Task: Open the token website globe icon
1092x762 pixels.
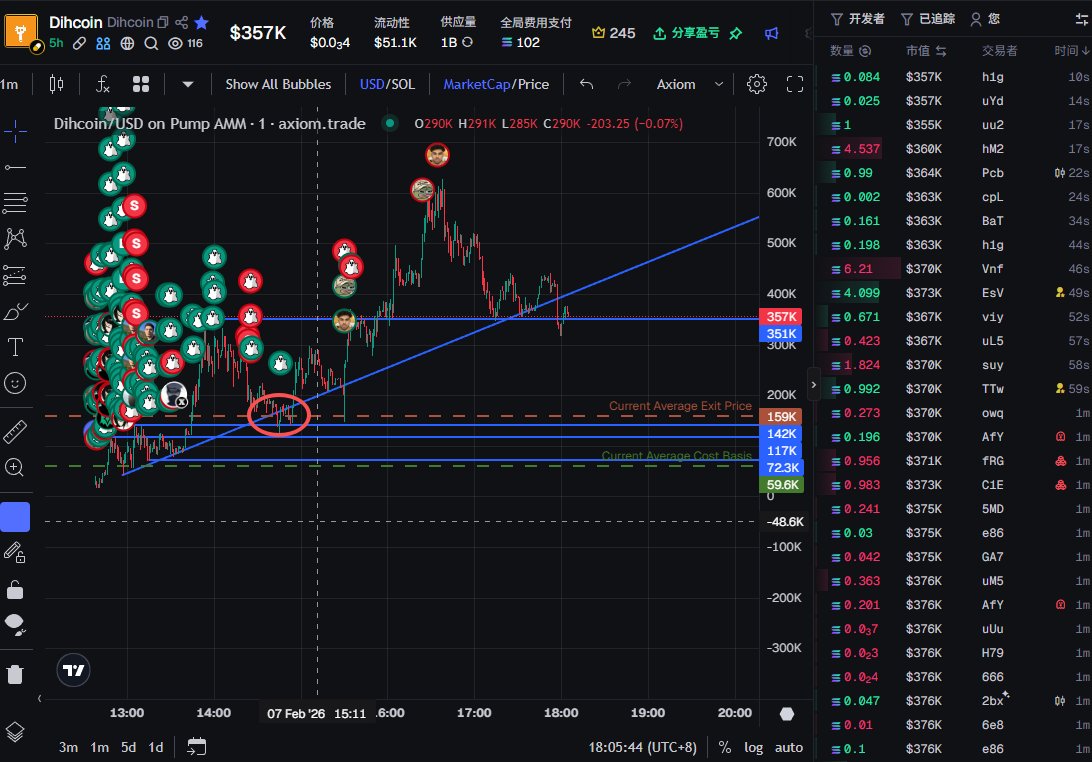Action: pos(127,43)
